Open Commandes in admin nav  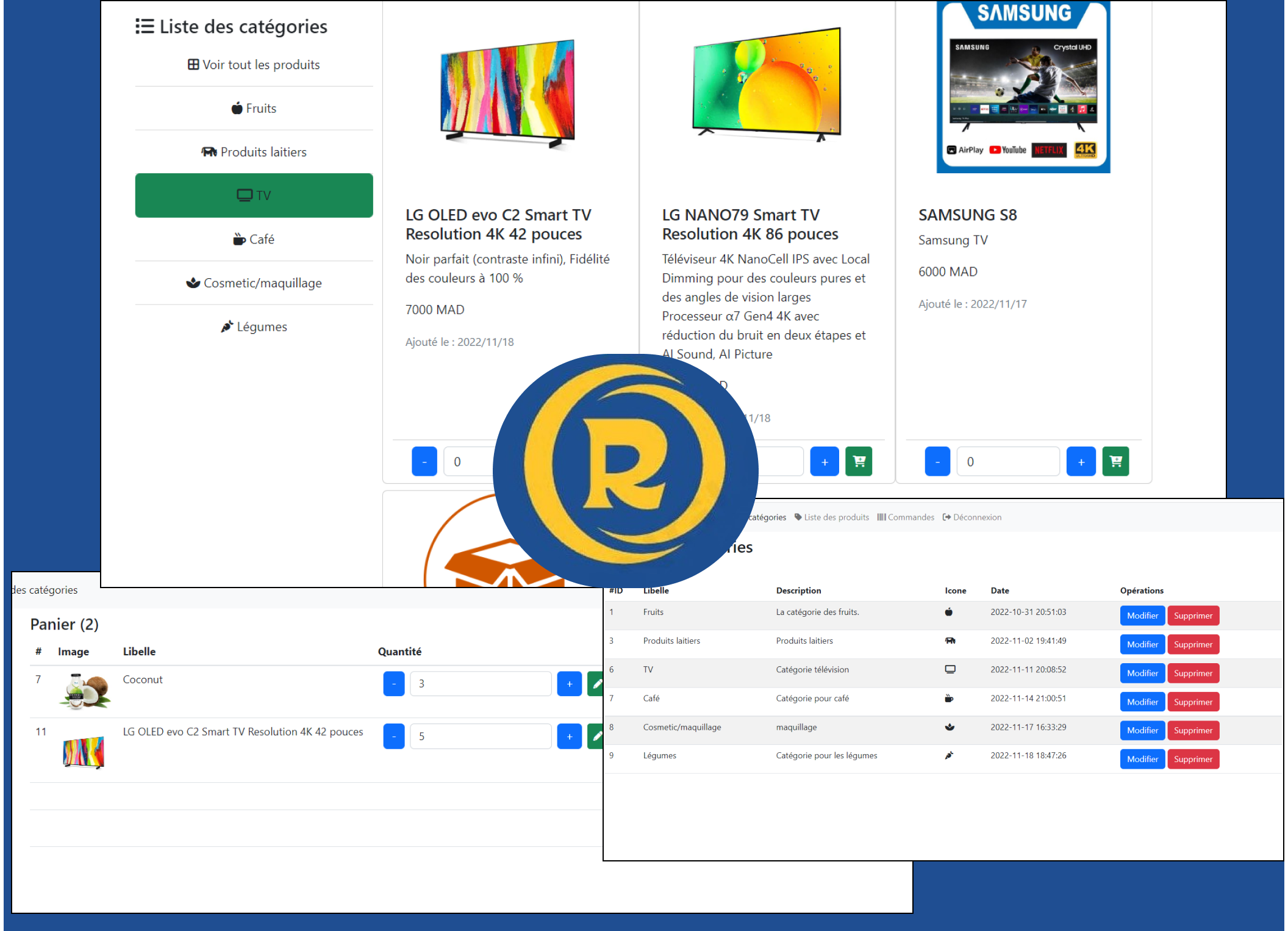pyautogui.click(x=906, y=517)
